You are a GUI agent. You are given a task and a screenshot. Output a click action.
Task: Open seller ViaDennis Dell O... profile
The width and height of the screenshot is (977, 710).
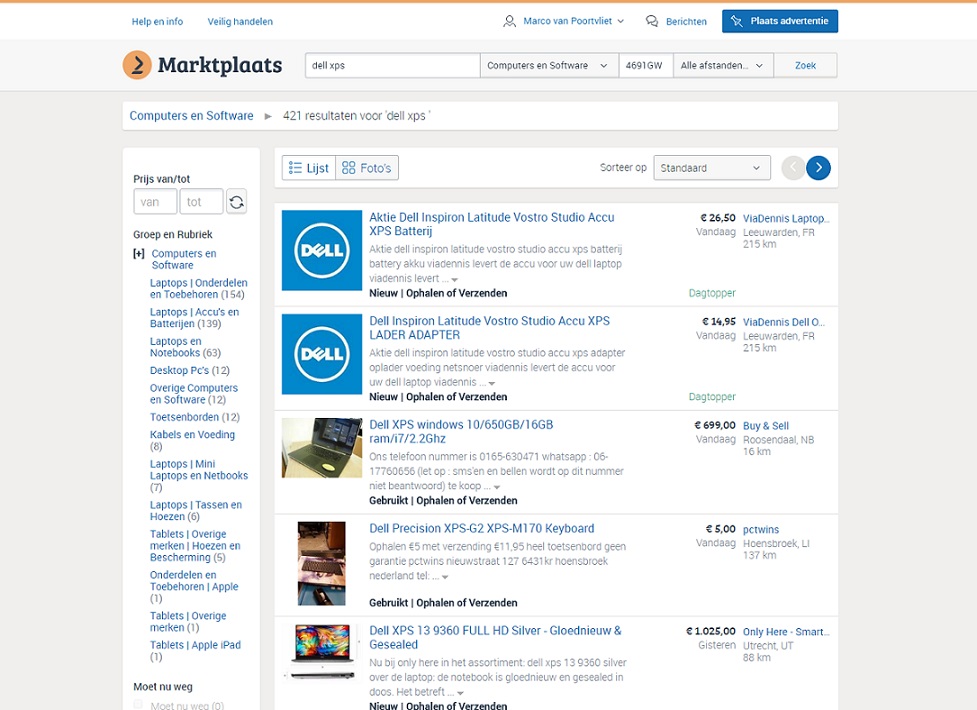[784, 322]
